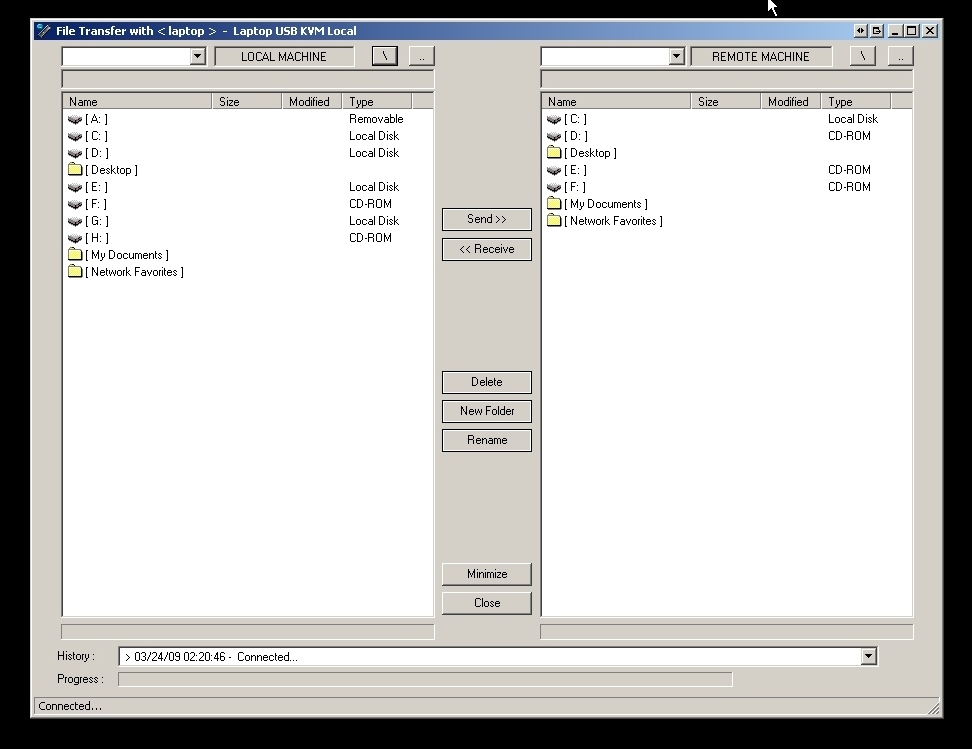972x749 pixels.
Task: Click the window resize grip in status bar
Action: (x=933, y=708)
